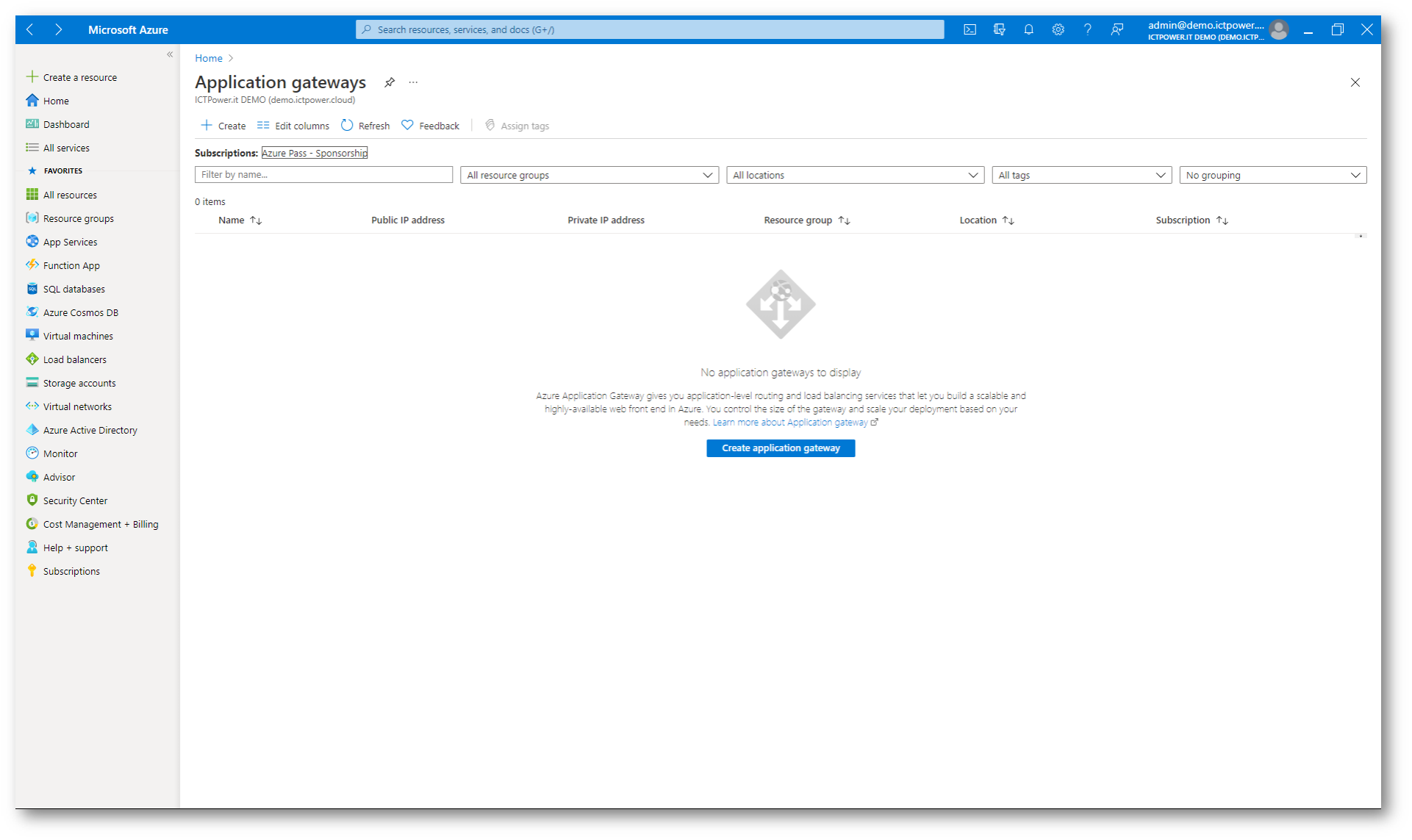
Task: Click Create a resource in sidebar
Action: pyautogui.click(x=72, y=77)
